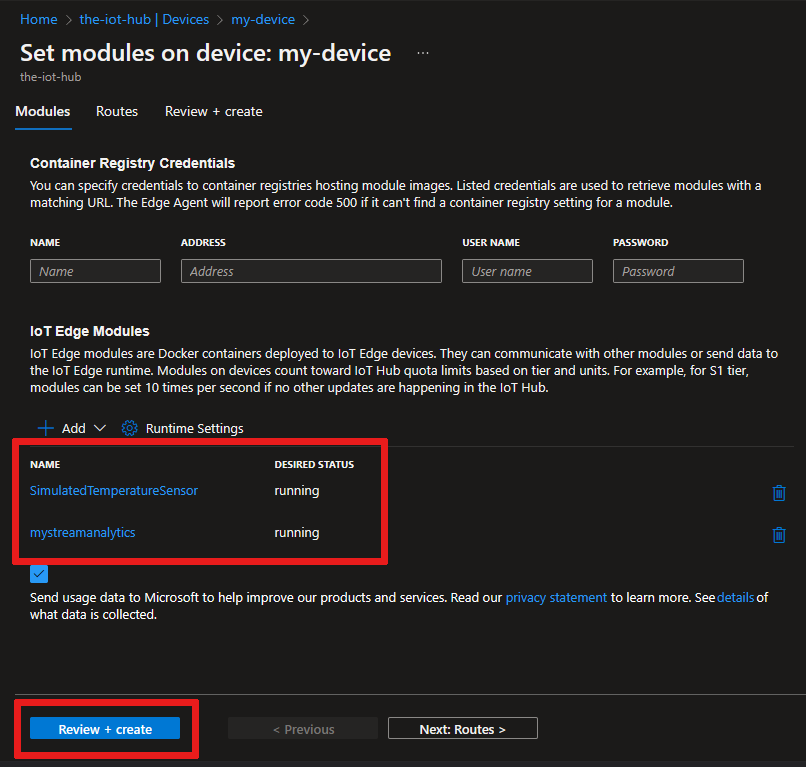The width and height of the screenshot is (806, 767).
Task: Click the registry Password input field
Action: [678, 271]
